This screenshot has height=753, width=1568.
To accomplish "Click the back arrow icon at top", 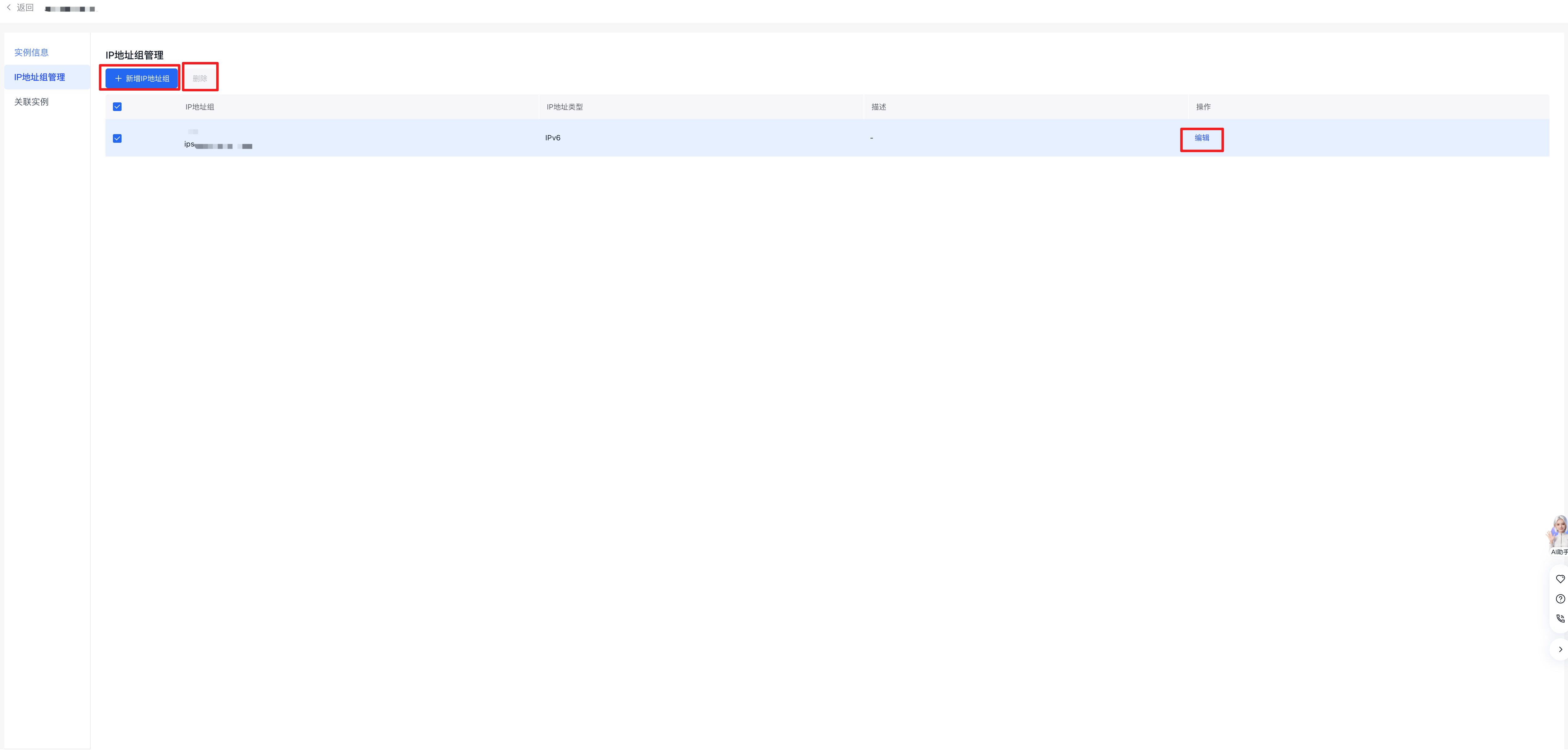I will pos(9,8).
